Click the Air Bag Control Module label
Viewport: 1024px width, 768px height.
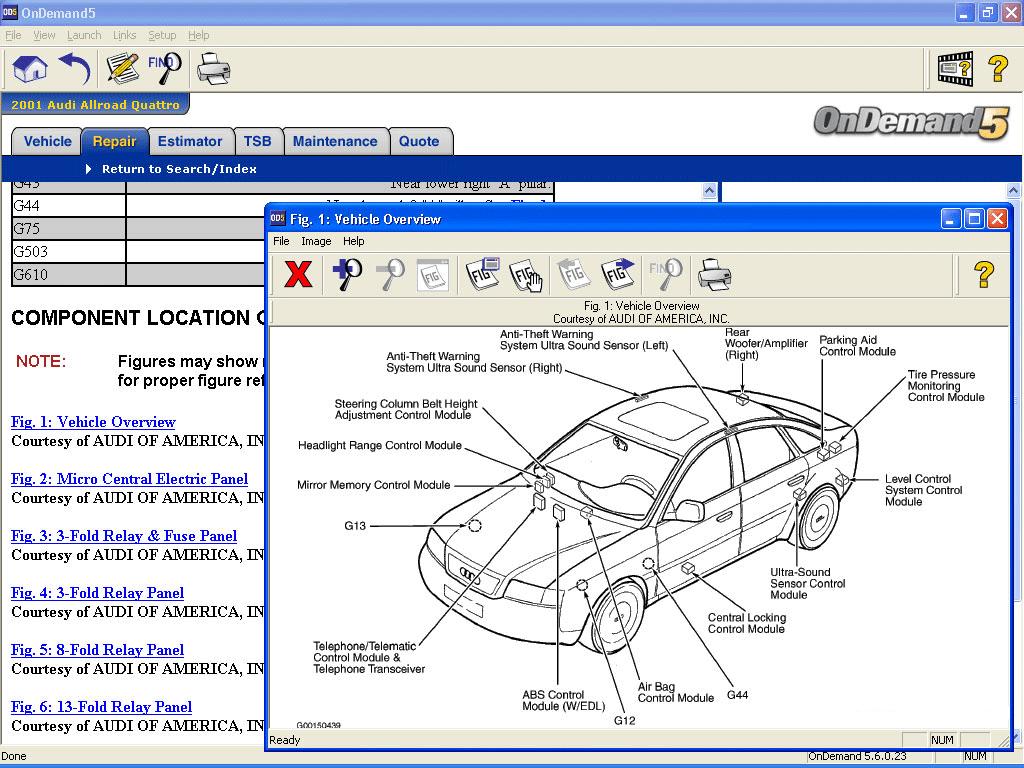(x=676, y=692)
